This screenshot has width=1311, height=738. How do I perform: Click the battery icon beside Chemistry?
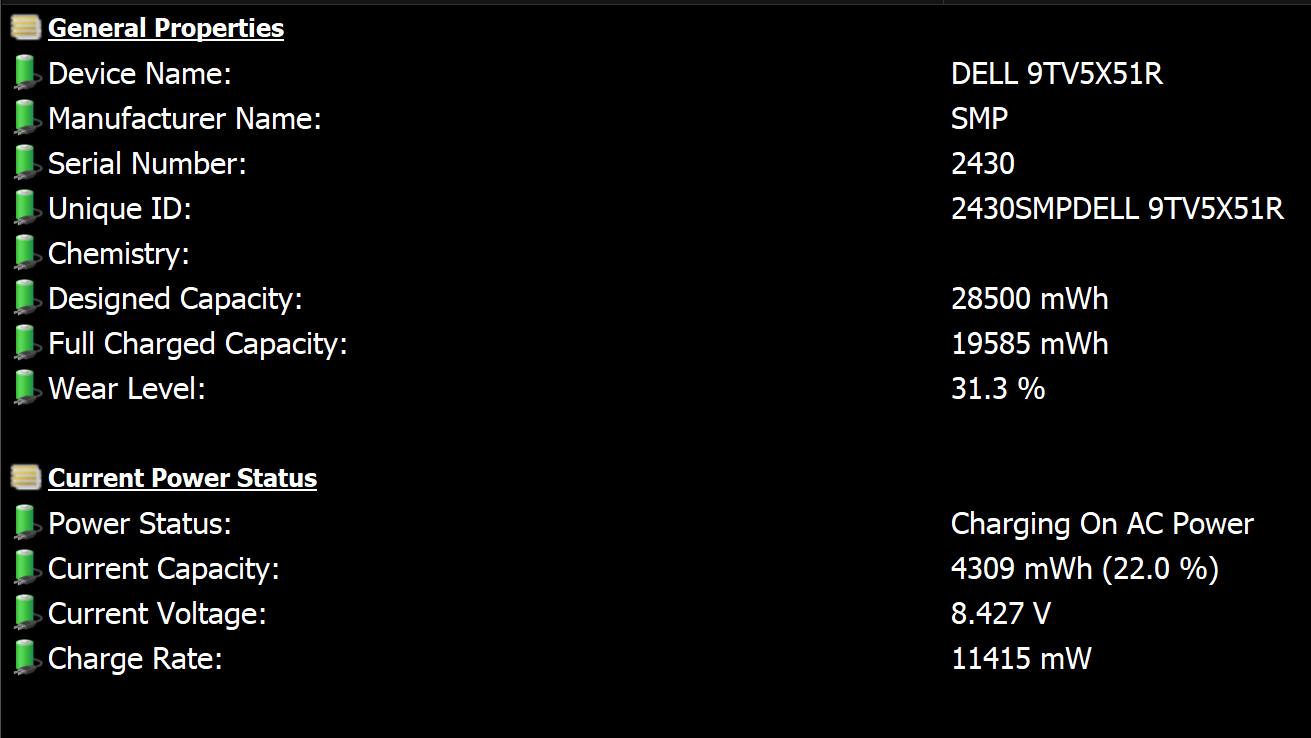(26, 253)
